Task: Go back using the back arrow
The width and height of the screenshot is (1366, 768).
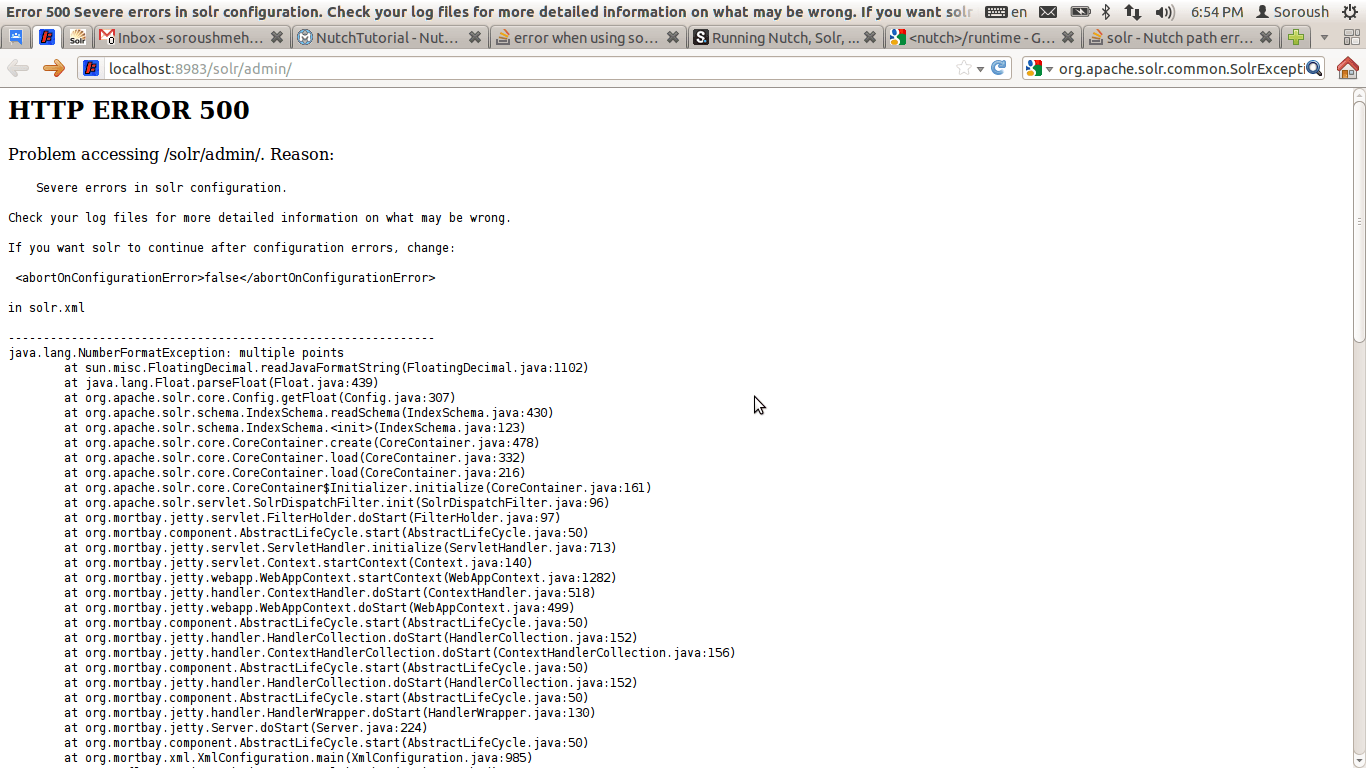Action: (x=17, y=68)
